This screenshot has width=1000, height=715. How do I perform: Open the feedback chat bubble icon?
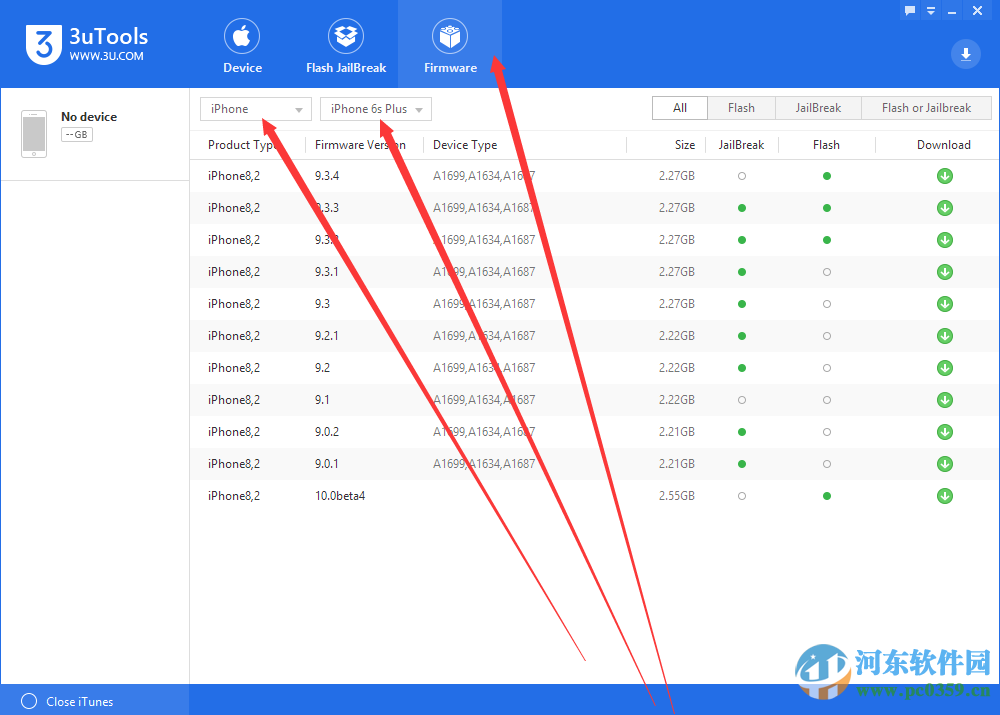[x=908, y=10]
